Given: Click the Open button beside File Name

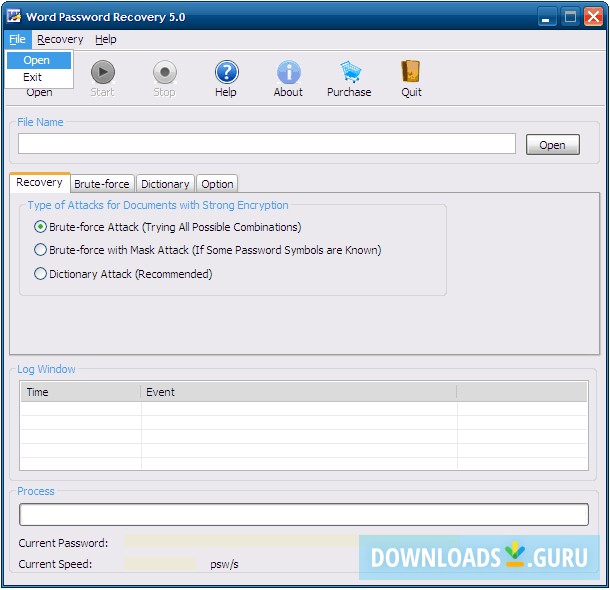Looking at the screenshot, I should coord(552,145).
